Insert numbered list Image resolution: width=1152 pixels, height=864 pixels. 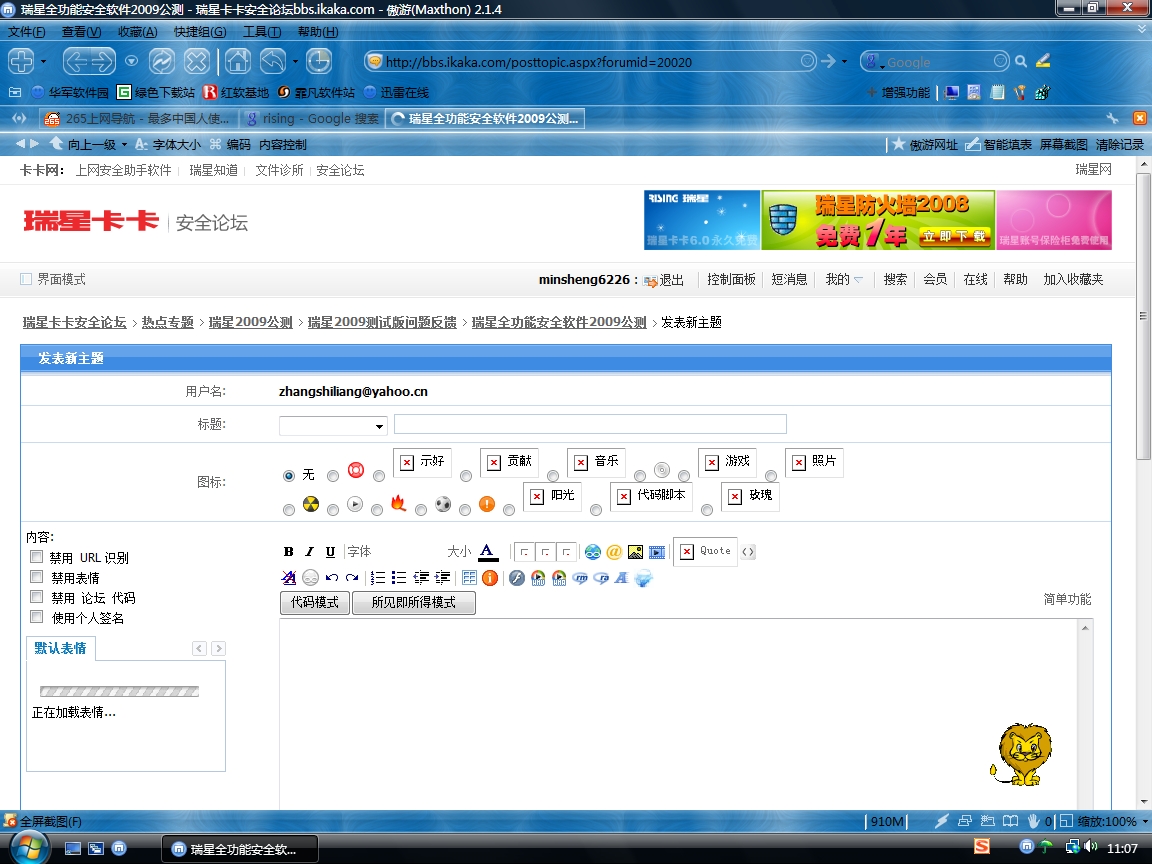pyautogui.click(x=378, y=578)
